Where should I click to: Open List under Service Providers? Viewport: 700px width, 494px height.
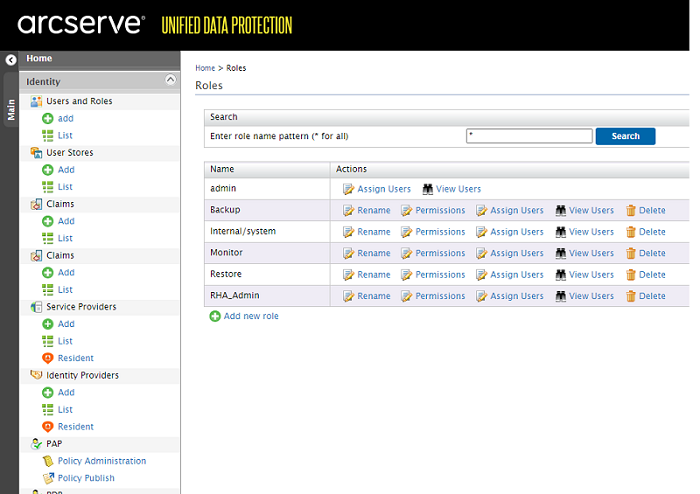click(65, 341)
